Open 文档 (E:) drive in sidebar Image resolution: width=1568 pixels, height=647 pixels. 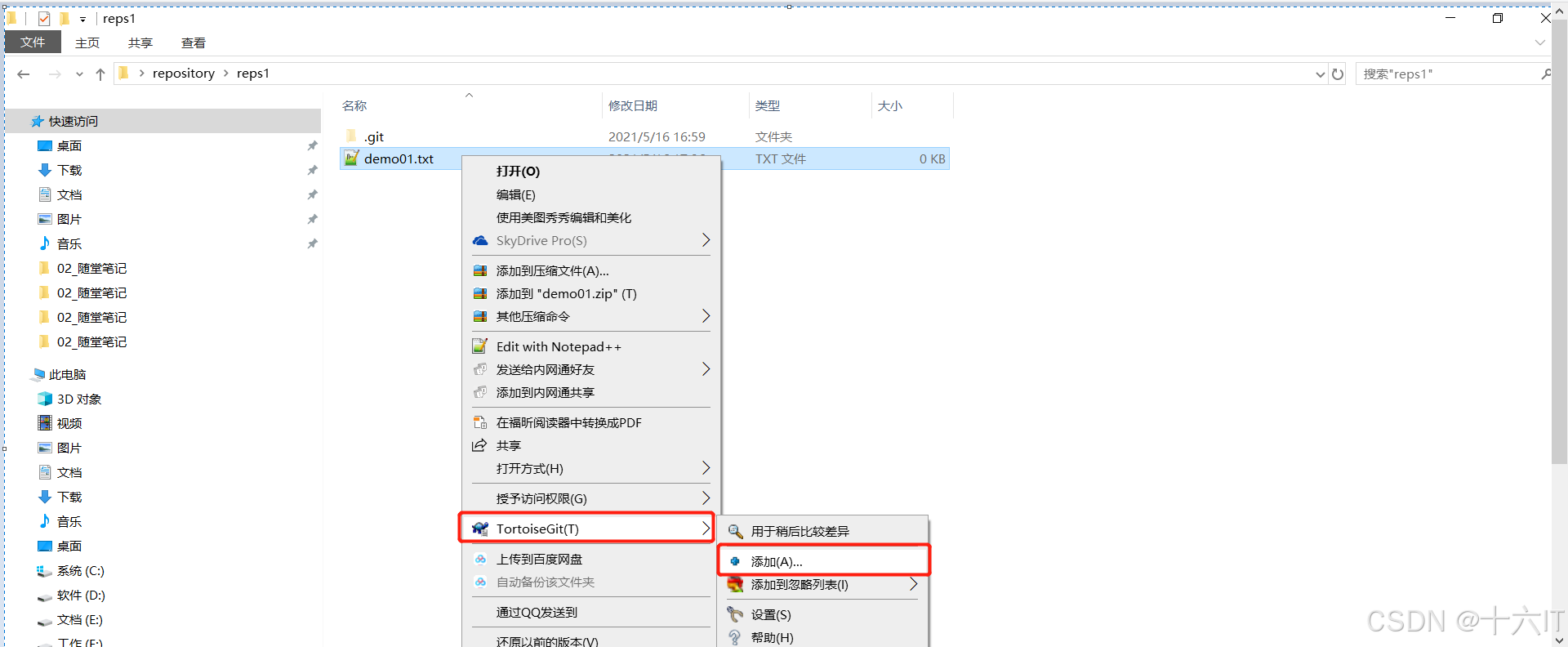coord(79,619)
